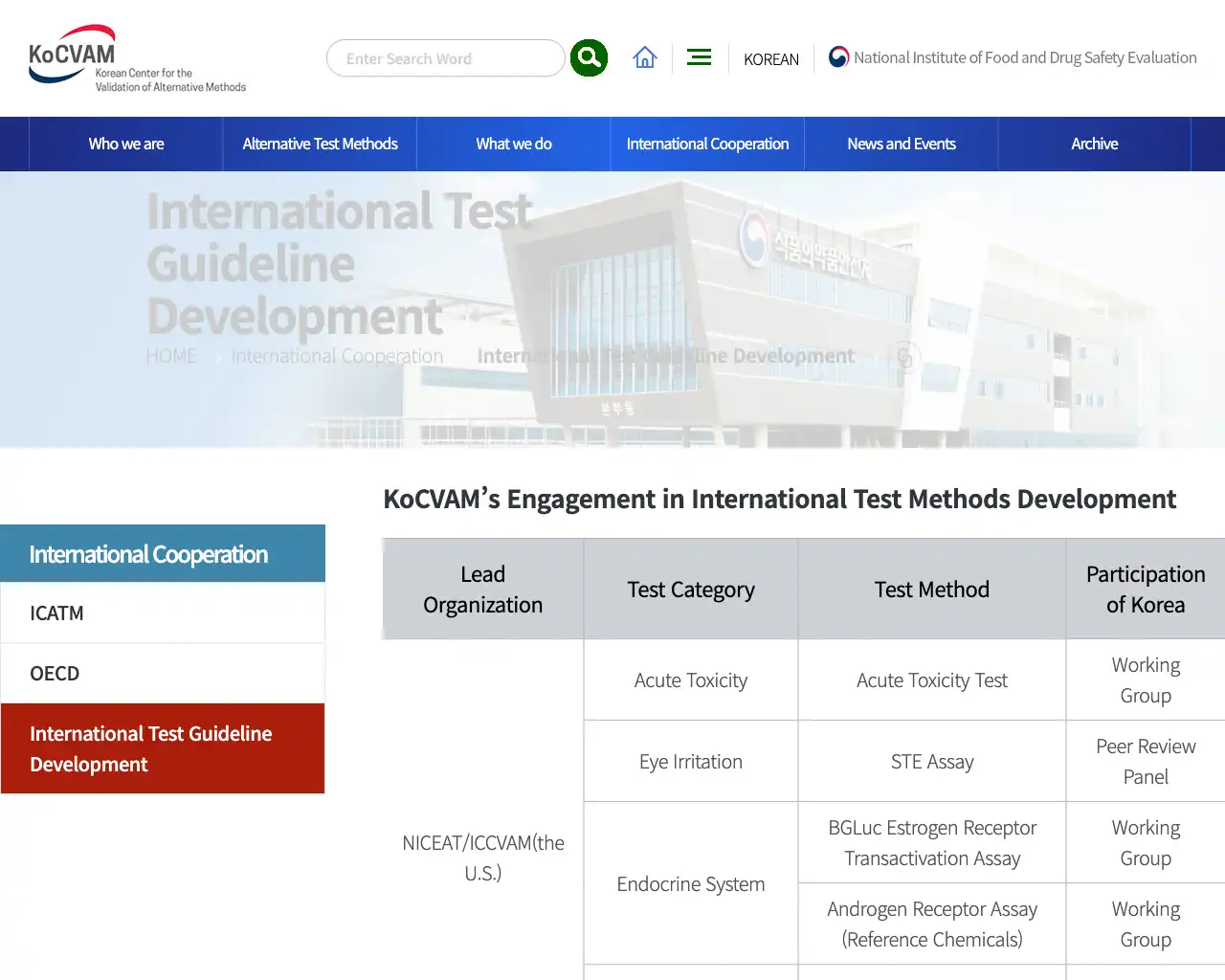Screen dimensions: 1225x980
Task: Click the KoCVAM's Engagement heading
Action: pos(779,499)
